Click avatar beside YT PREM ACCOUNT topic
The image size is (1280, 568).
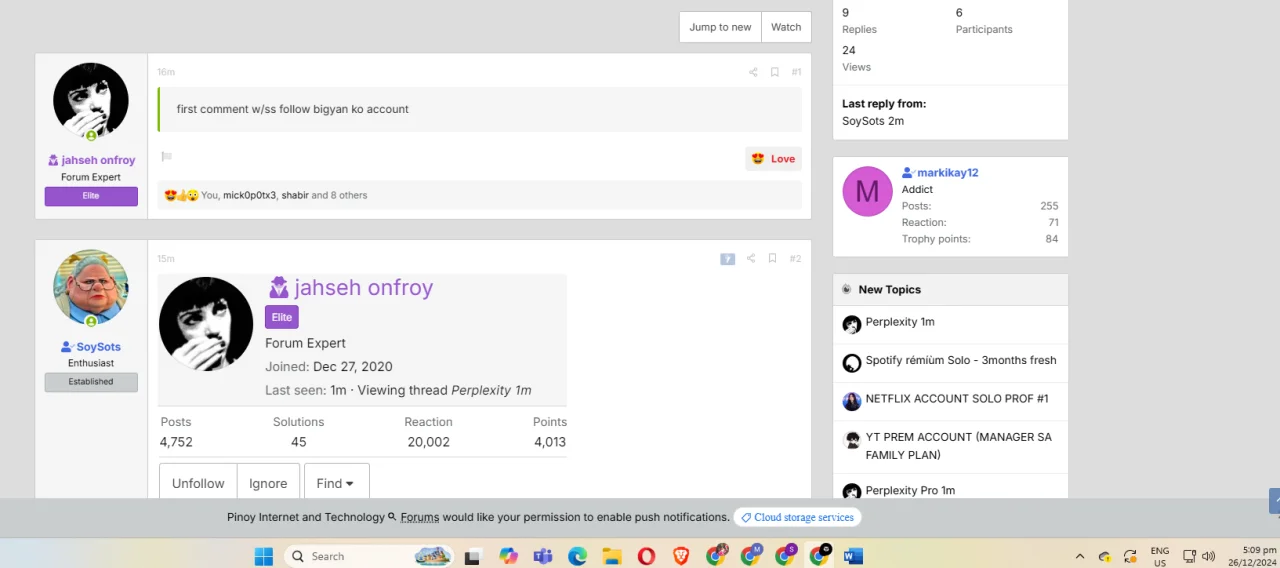point(852,440)
